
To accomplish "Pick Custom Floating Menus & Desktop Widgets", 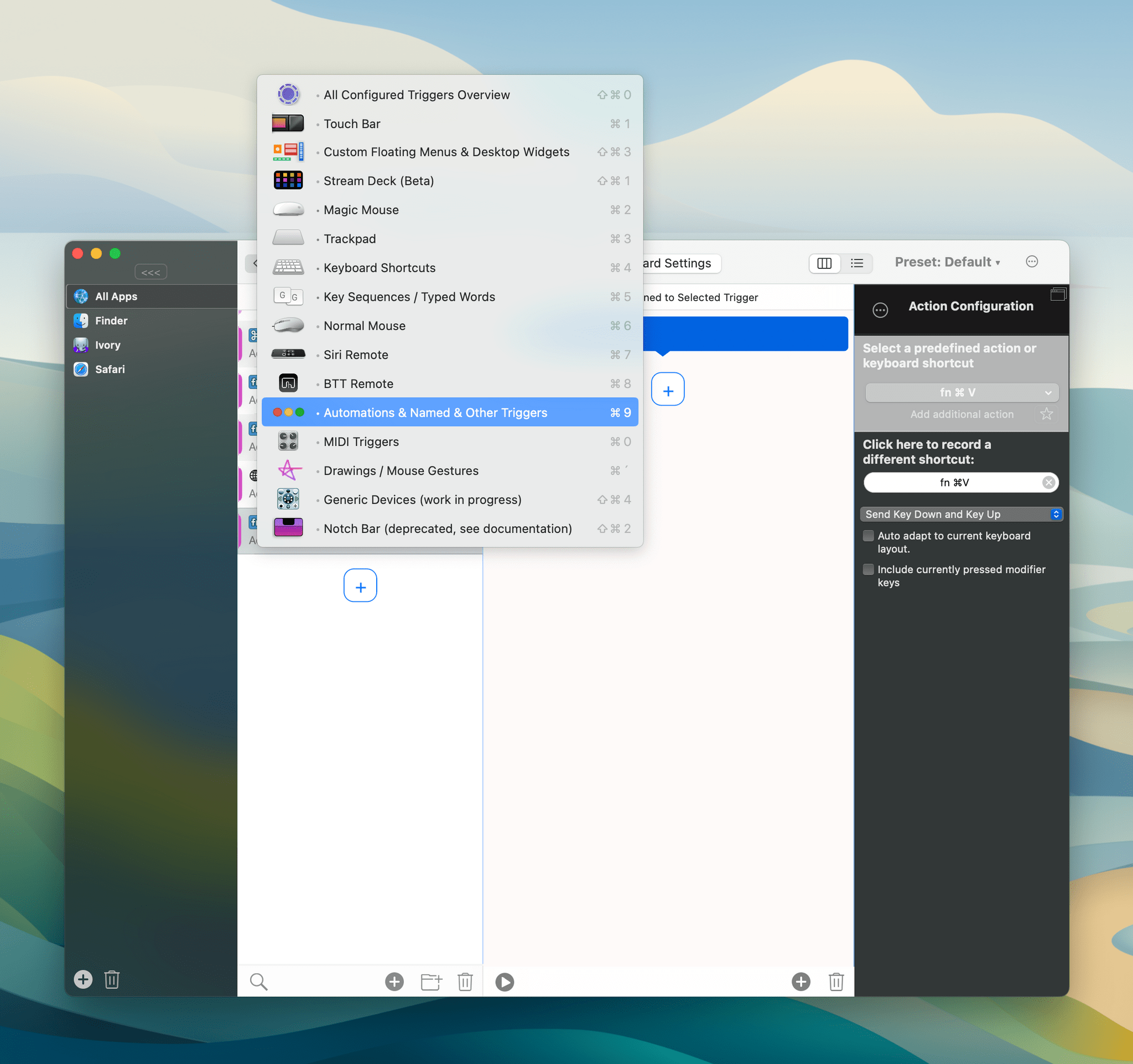I will click(x=450, y=152).
